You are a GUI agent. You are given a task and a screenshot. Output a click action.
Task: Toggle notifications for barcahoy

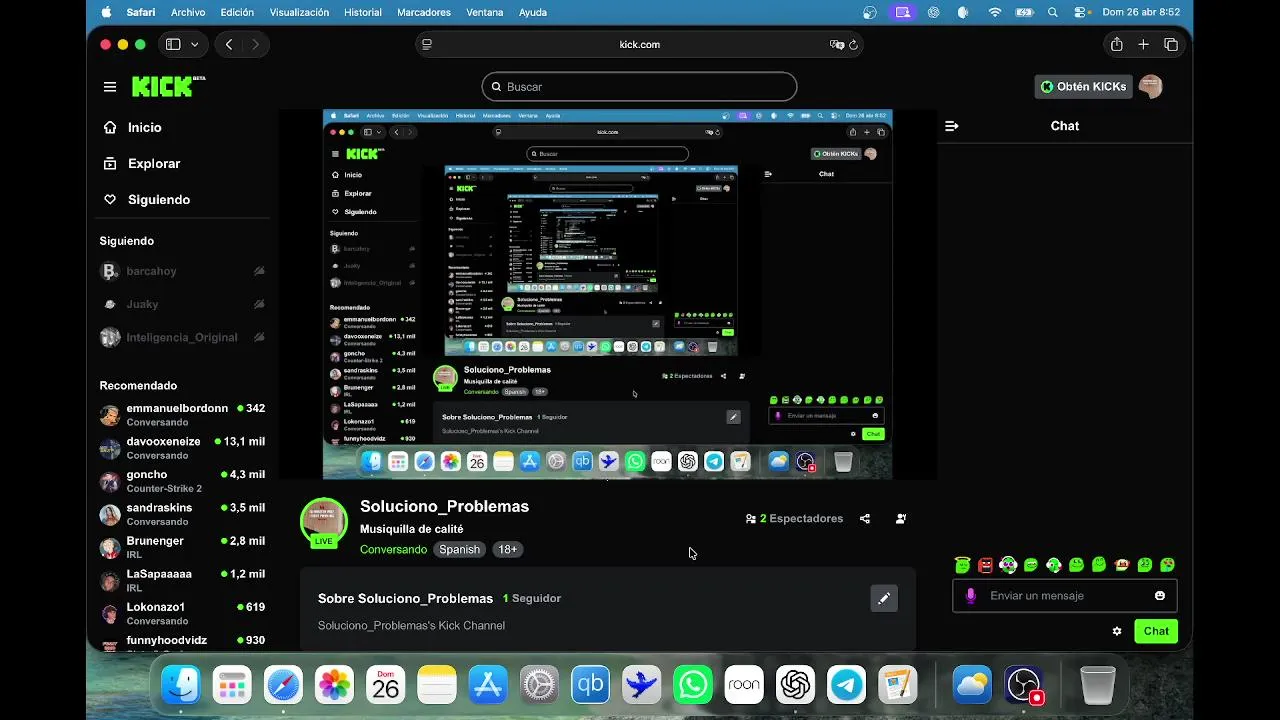(259, 271)
